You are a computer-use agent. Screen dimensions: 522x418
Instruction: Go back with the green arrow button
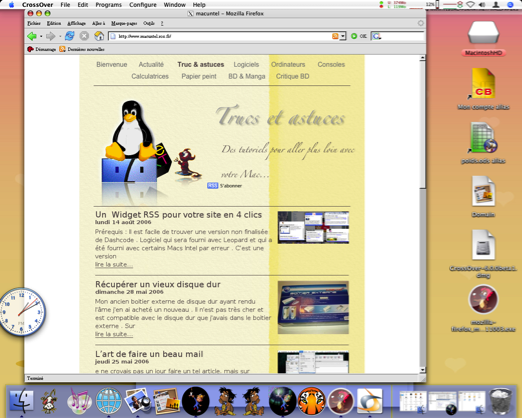click(32, 36)
